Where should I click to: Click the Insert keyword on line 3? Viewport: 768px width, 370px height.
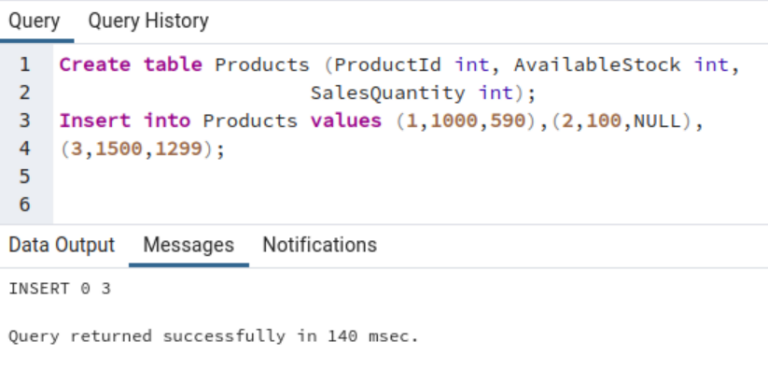coord(95,121)
